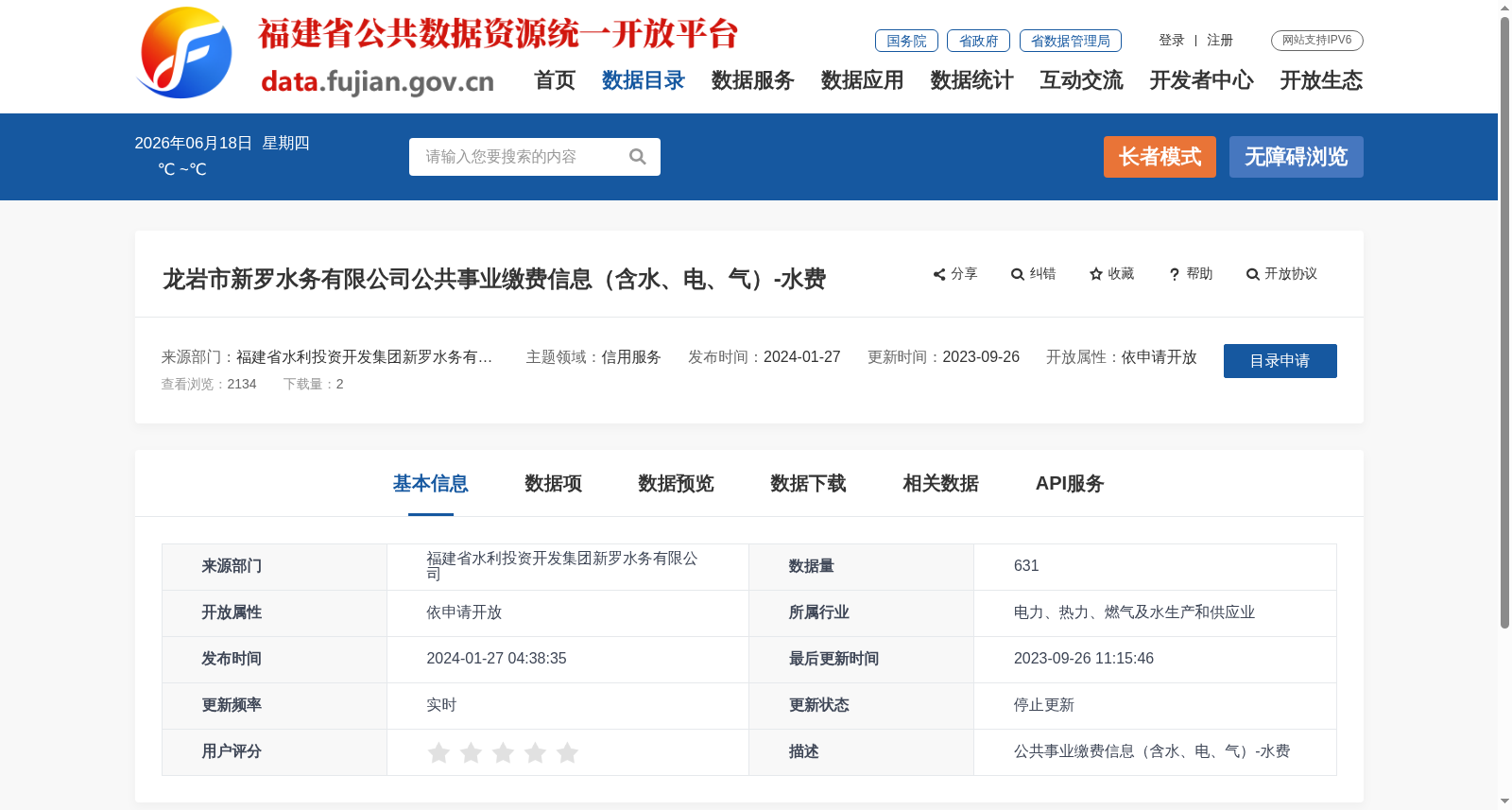Rate three stars in 用户评分

pos(503,752)
